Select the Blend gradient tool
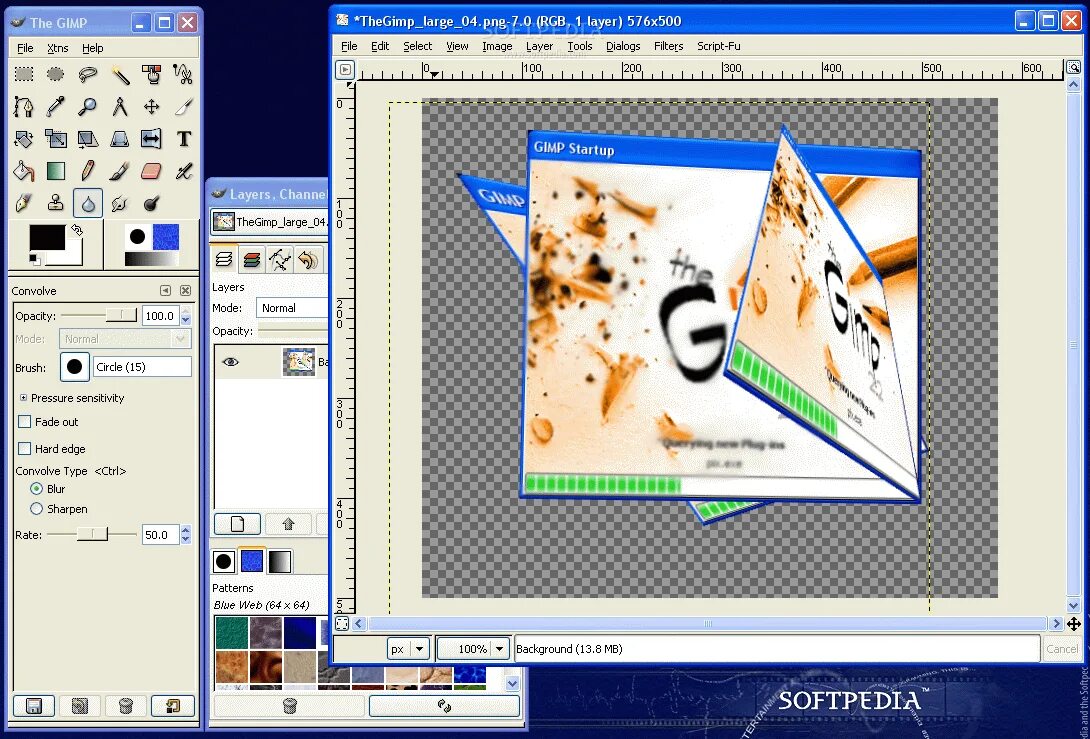The image size is (1090, 739). tap(56, 170)
